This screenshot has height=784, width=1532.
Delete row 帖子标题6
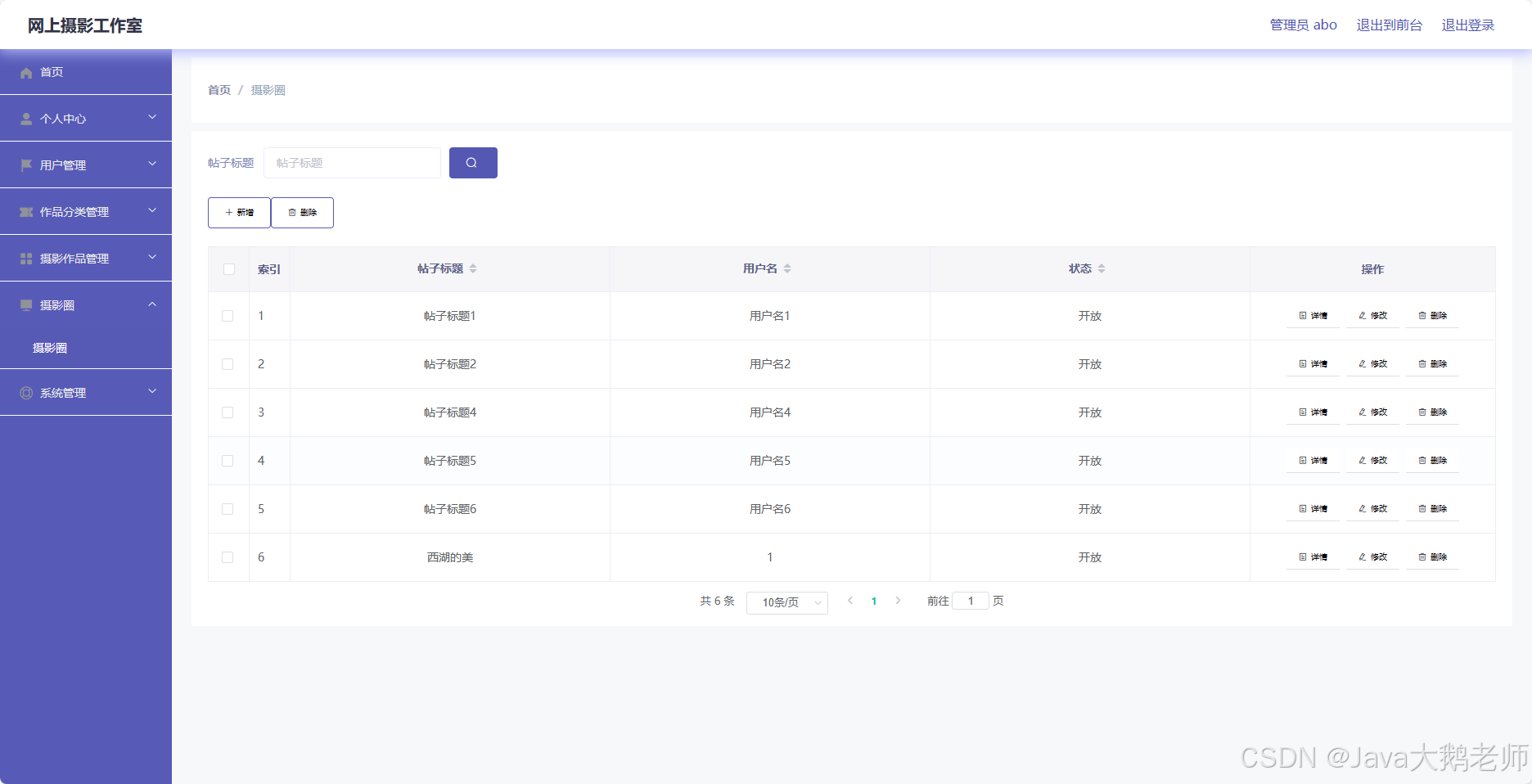(1432, 509)
